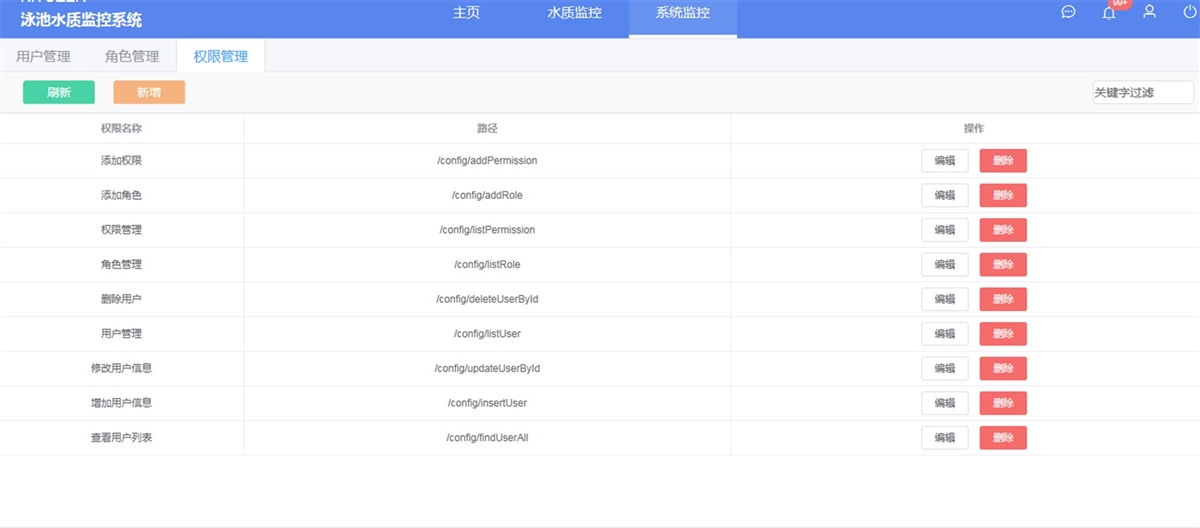This screenshot has width=1200, height=528.
Task: Edit the 增加用户信息 row
Action: pos(945,403)
